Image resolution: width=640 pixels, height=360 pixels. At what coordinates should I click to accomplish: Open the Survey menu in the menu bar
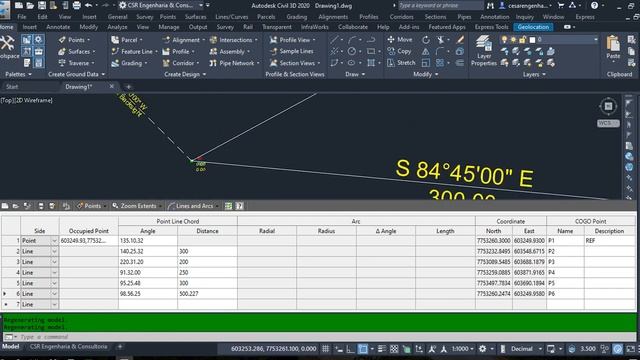144,17
